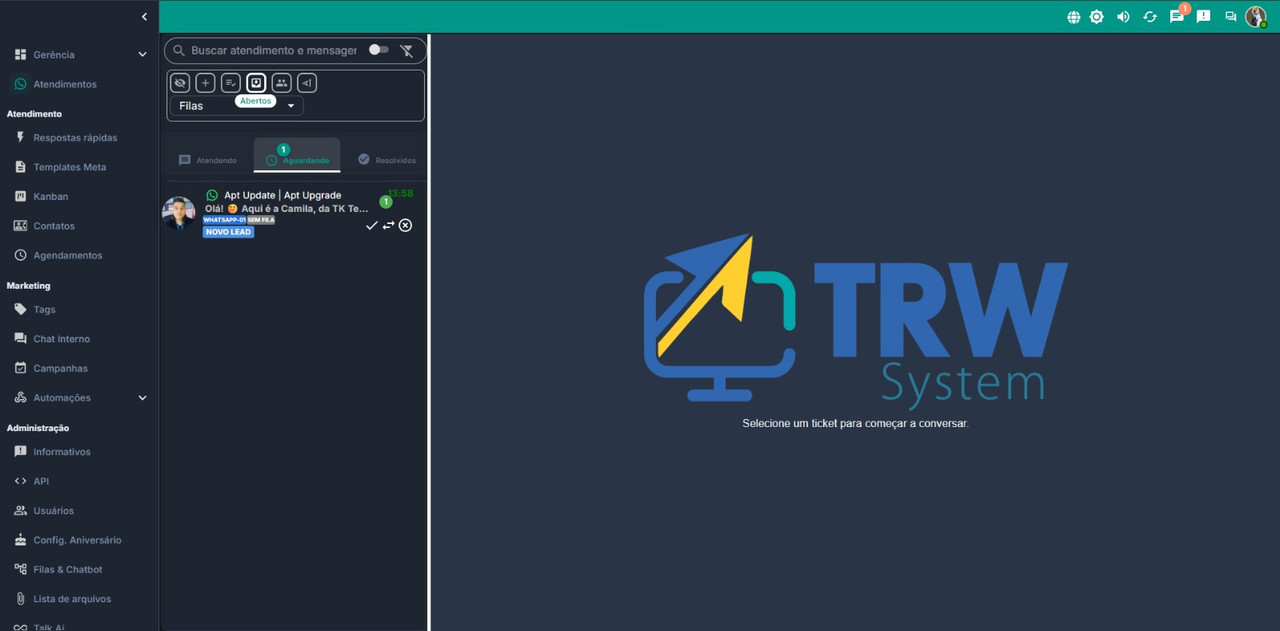Toggle the search switch in the search bar
Screen dimensions: 1280x631
tap(378, 50)
